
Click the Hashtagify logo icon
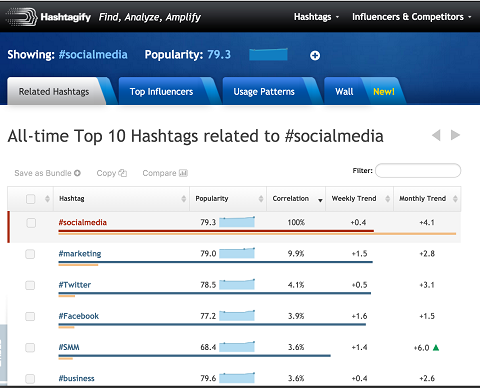coord(21,17)
